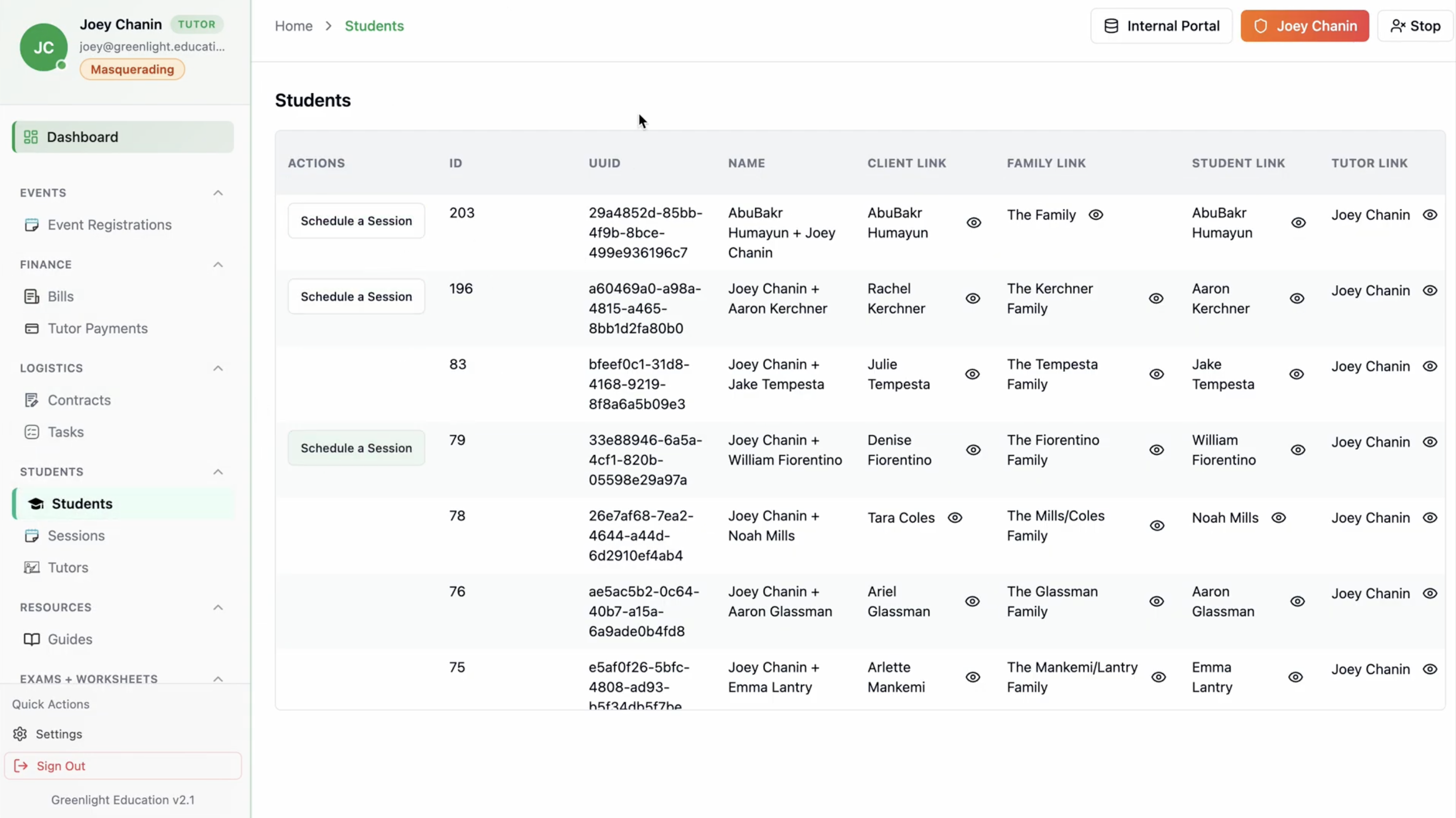Collapse the Resources sidebar section

pyautogui.click(x=218, y=607)
